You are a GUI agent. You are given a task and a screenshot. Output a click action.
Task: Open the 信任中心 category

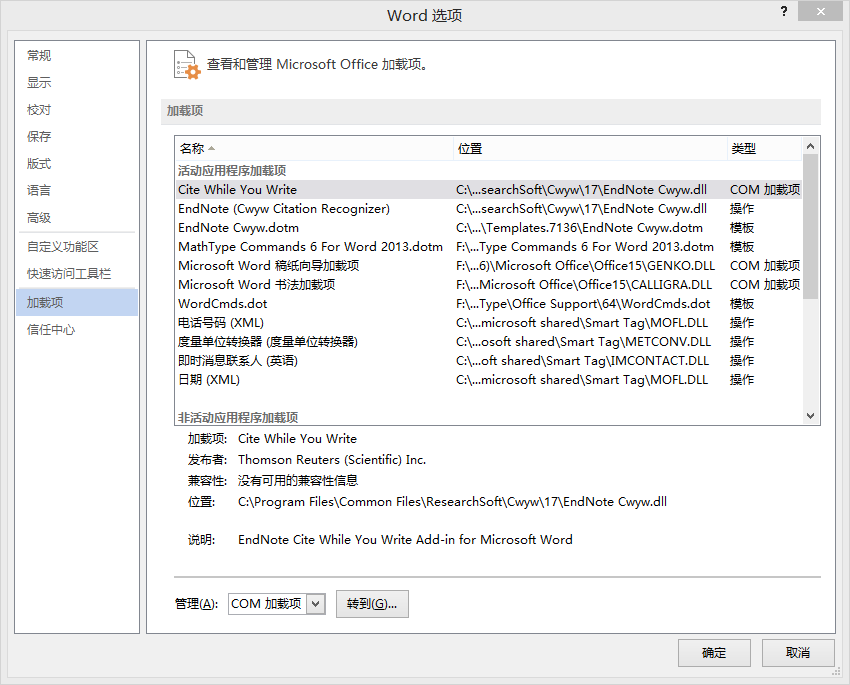(76, 329)
